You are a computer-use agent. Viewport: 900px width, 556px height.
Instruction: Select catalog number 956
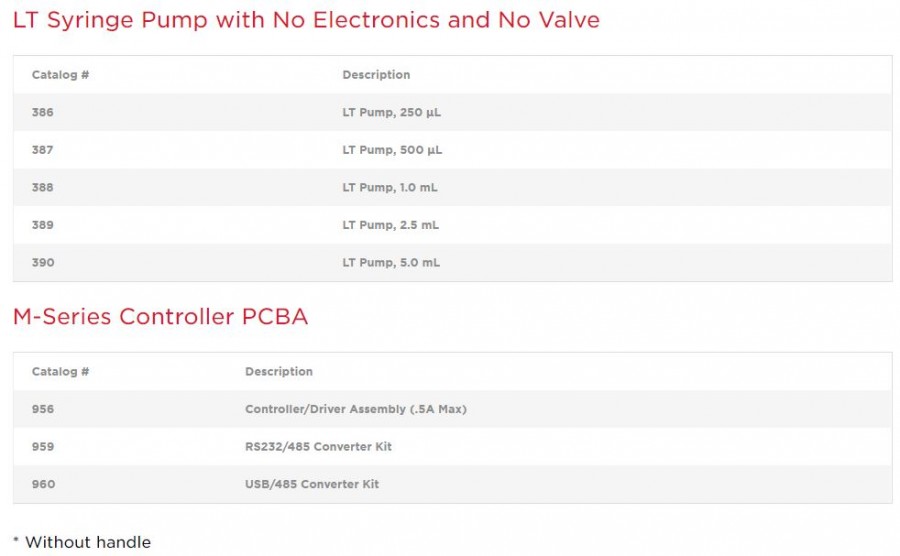pyautogui.click(x=43, y=409)
